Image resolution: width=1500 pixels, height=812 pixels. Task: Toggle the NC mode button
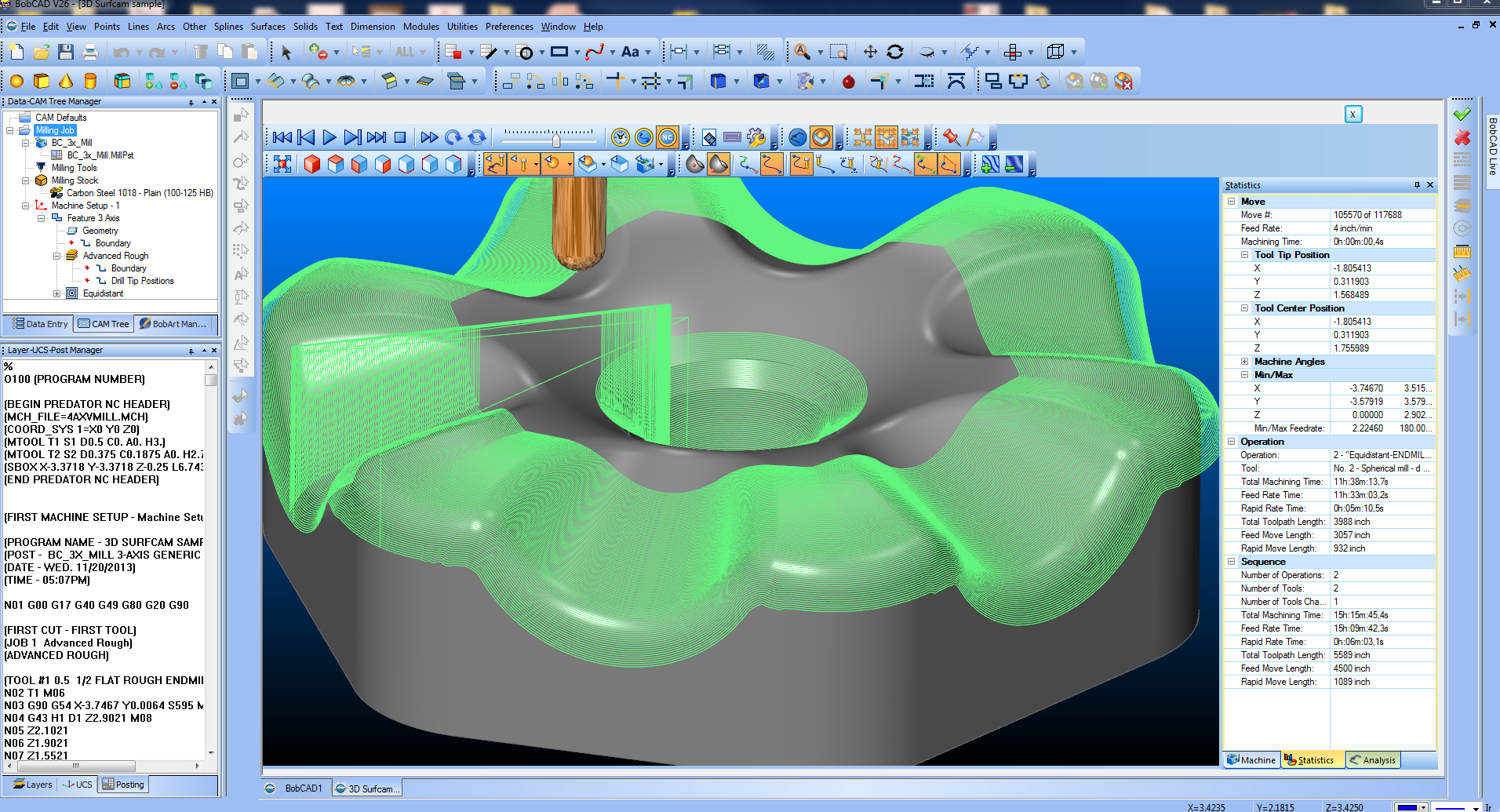coord(668,137)
